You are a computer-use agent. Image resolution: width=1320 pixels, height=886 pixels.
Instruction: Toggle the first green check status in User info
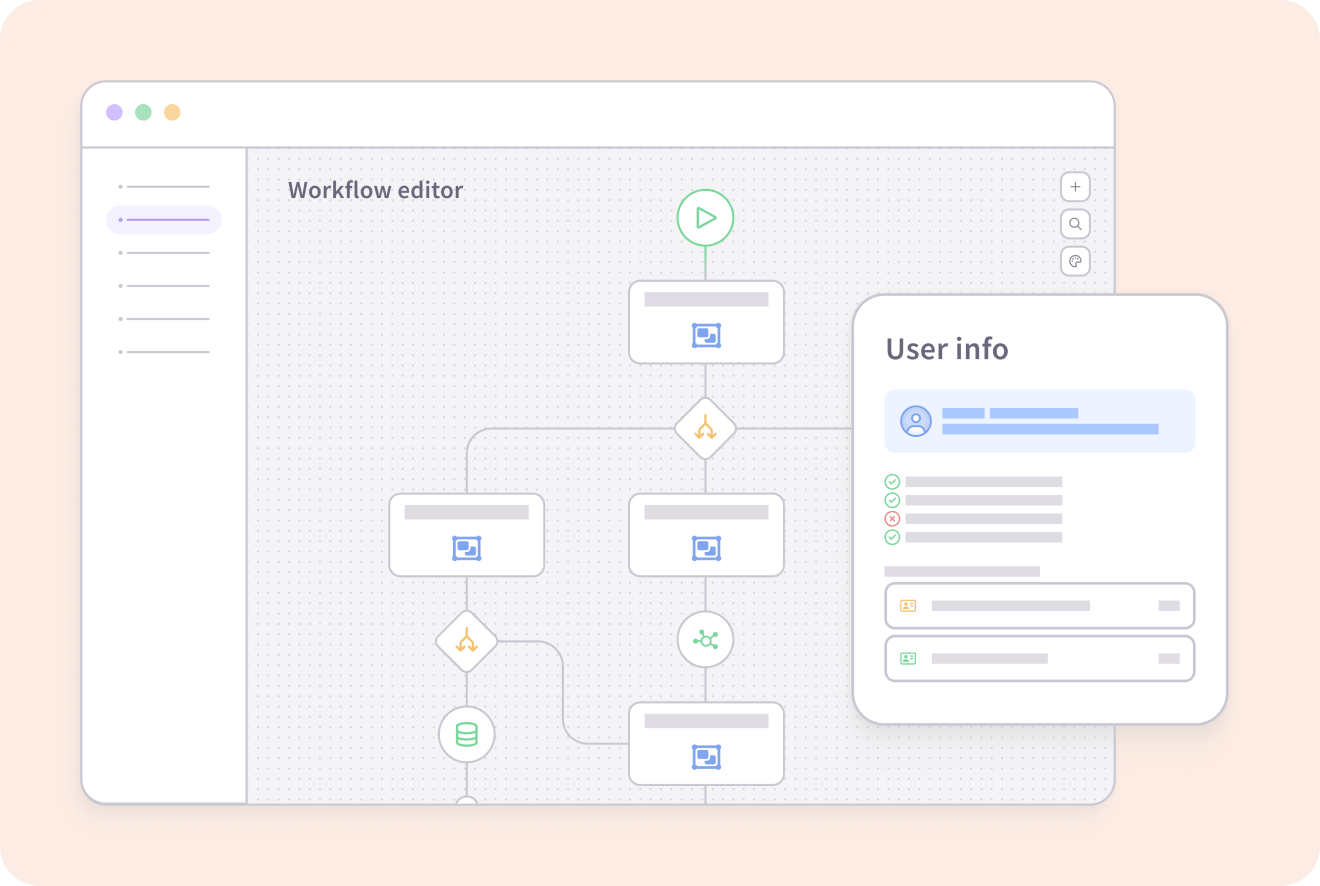[892, 481]
